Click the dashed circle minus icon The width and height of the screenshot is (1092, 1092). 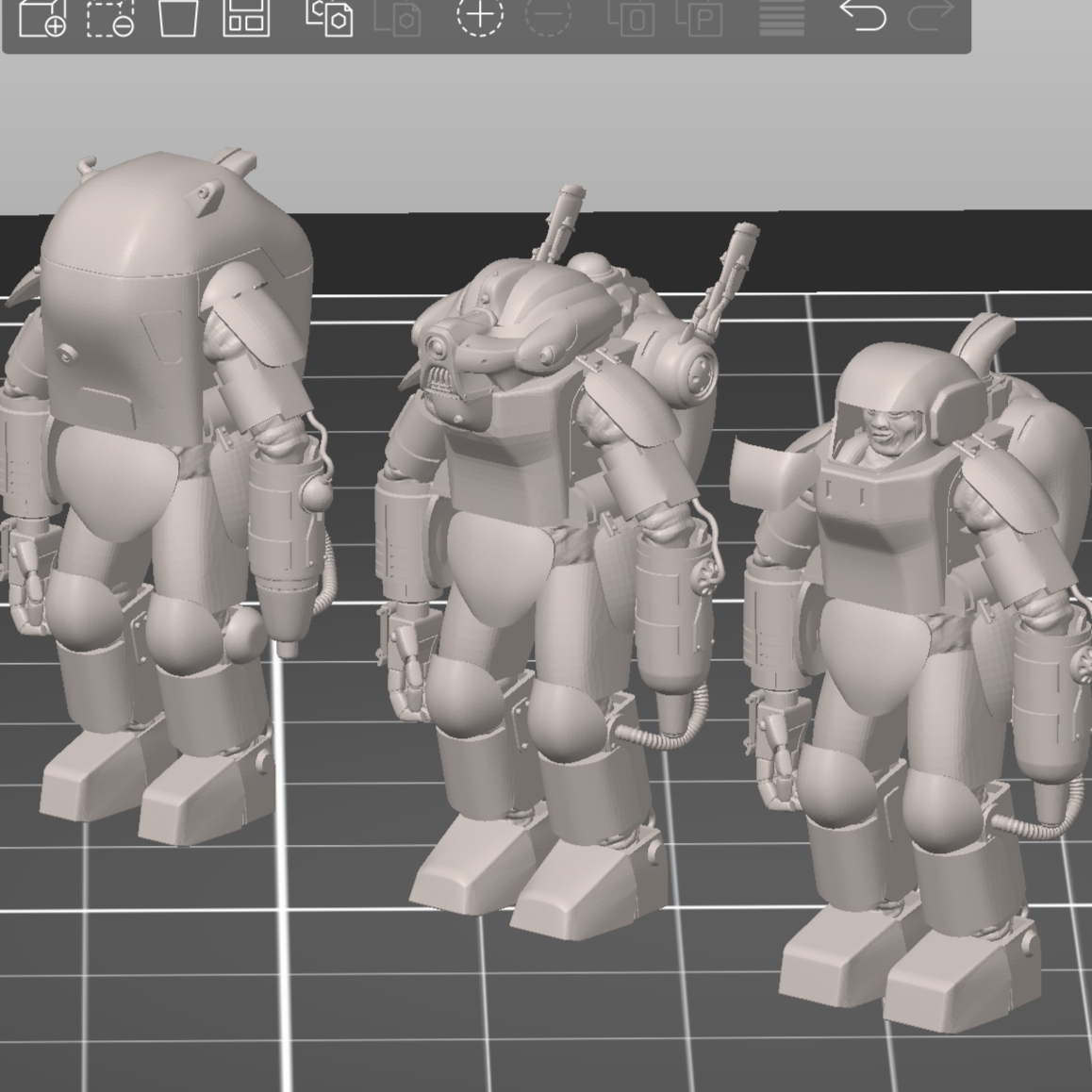point(548,15)
